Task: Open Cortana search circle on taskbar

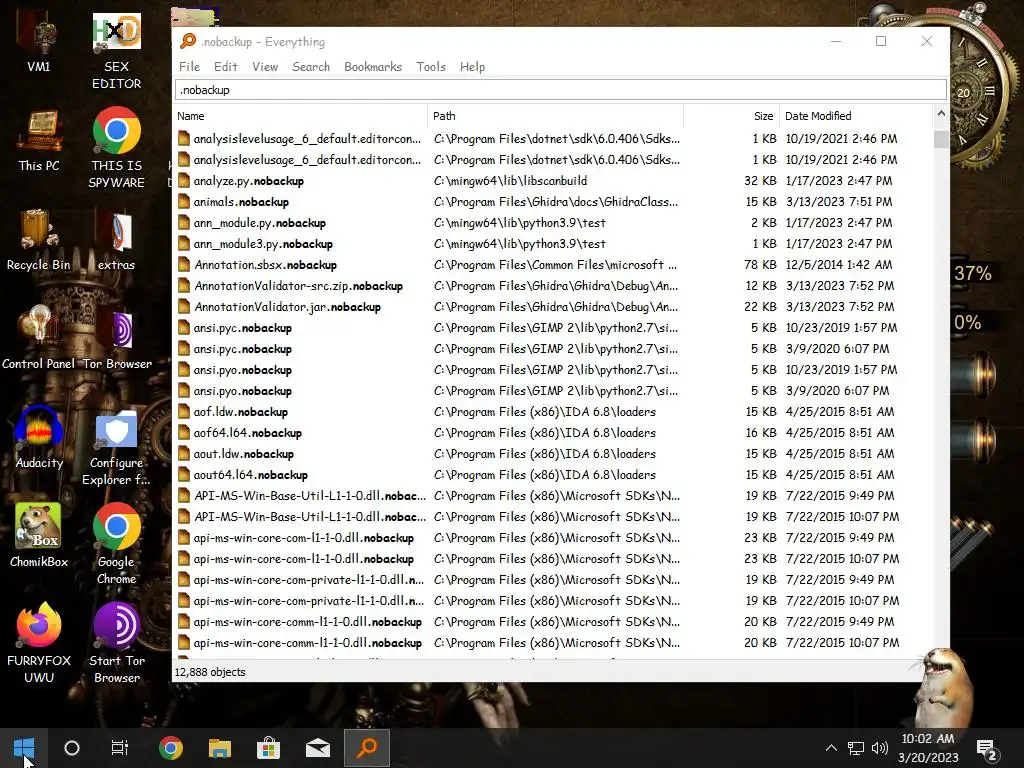Action: coord(72,748)
